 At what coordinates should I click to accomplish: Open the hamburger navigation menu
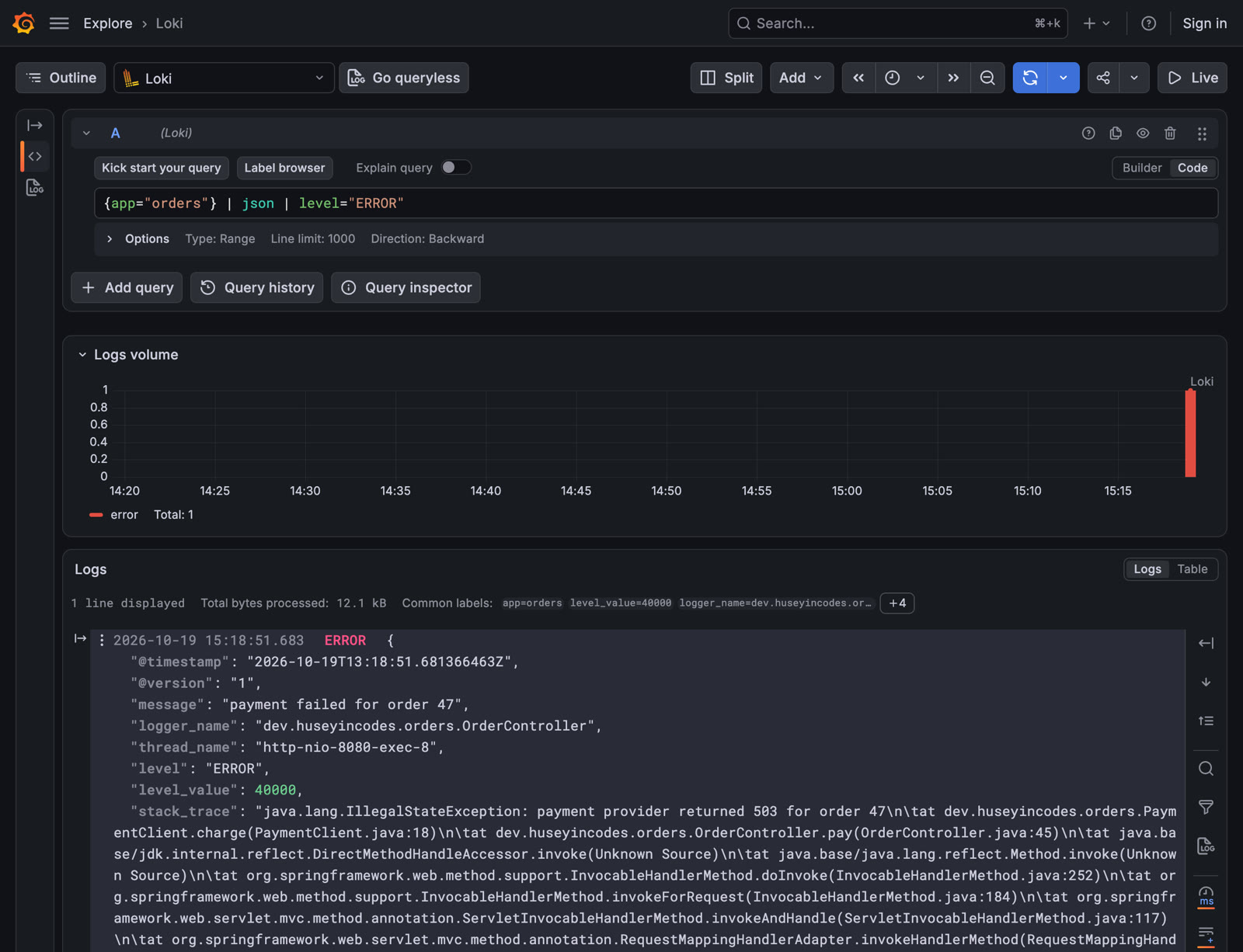click(x=59, y=23)
